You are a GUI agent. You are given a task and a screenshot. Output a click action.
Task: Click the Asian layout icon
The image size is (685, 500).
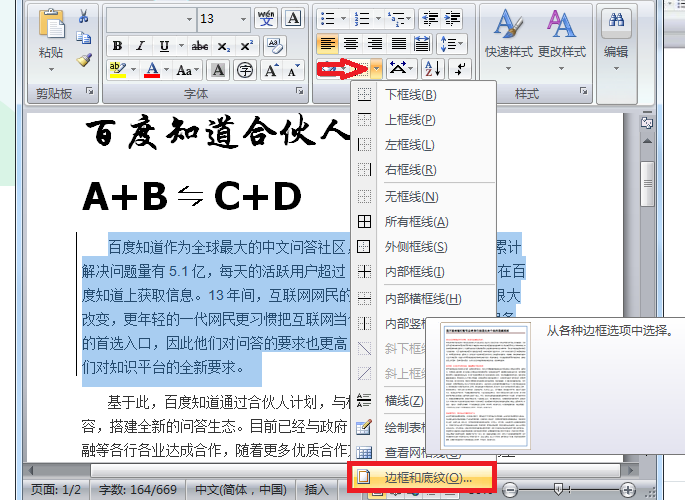(401, 69)
